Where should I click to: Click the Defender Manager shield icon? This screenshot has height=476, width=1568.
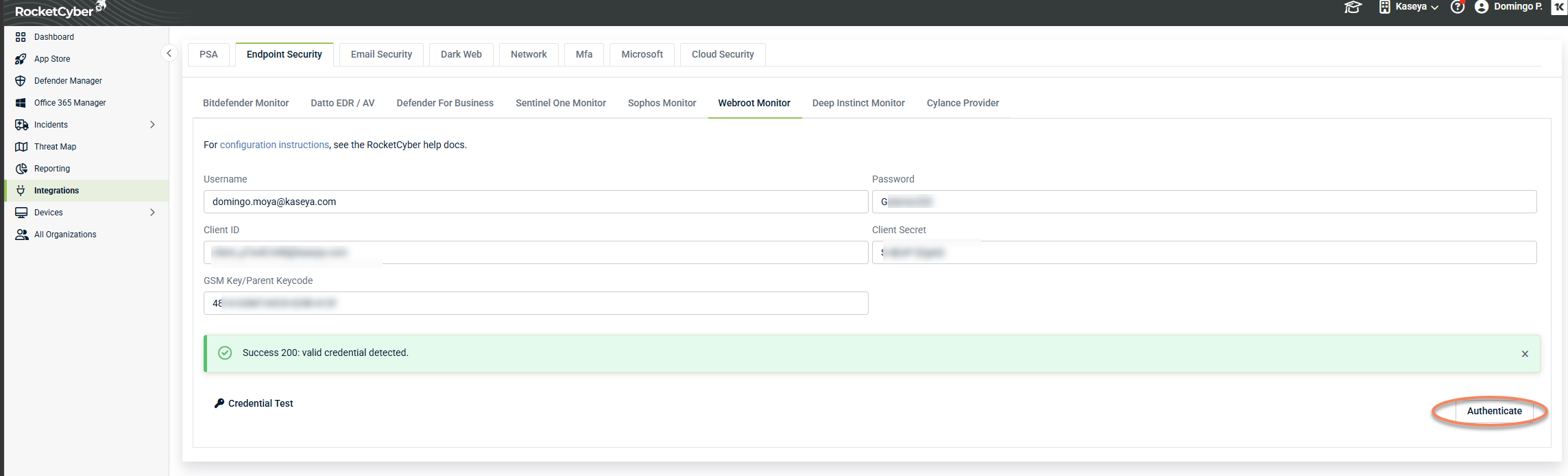pyautogui.click(x=21, y=81)
